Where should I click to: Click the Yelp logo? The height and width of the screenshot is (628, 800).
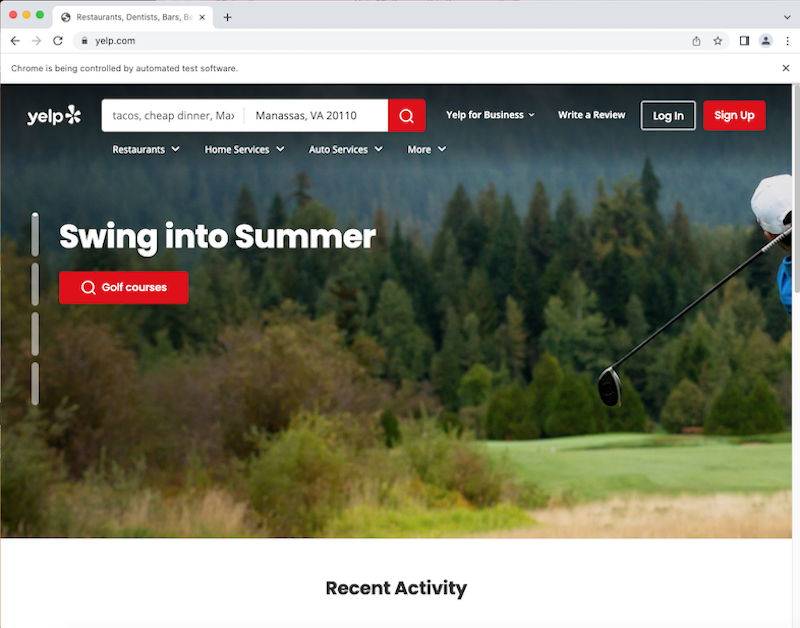(x=54, y=115)
